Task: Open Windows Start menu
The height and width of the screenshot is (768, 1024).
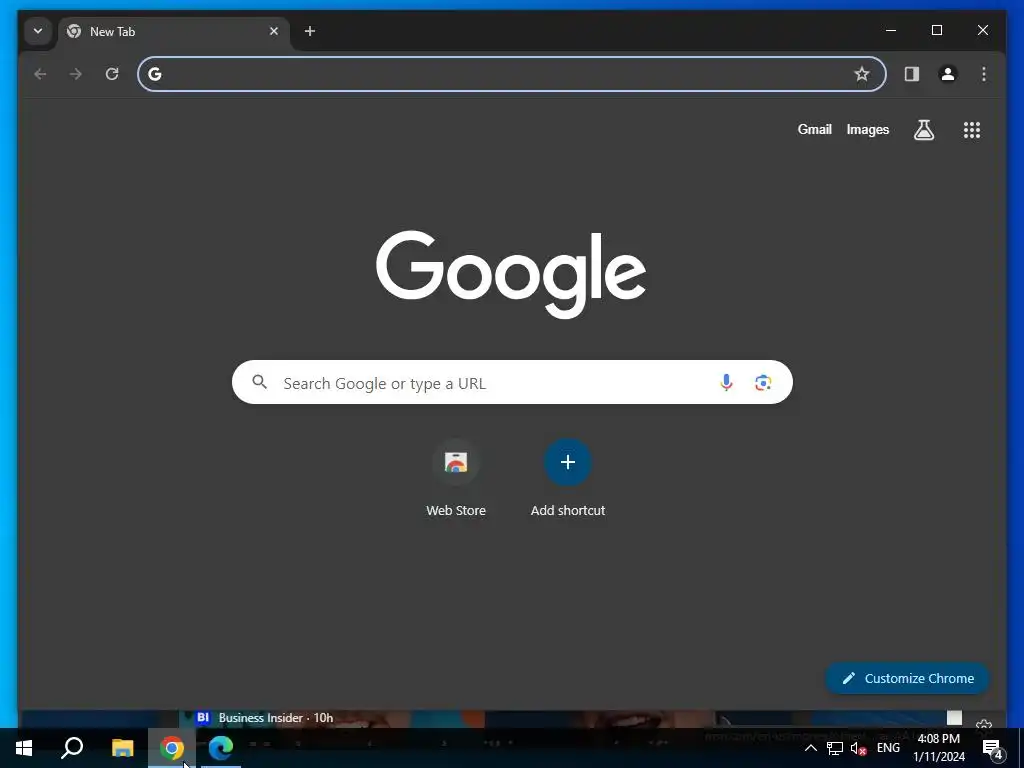Action: click(x=24, y=748)
